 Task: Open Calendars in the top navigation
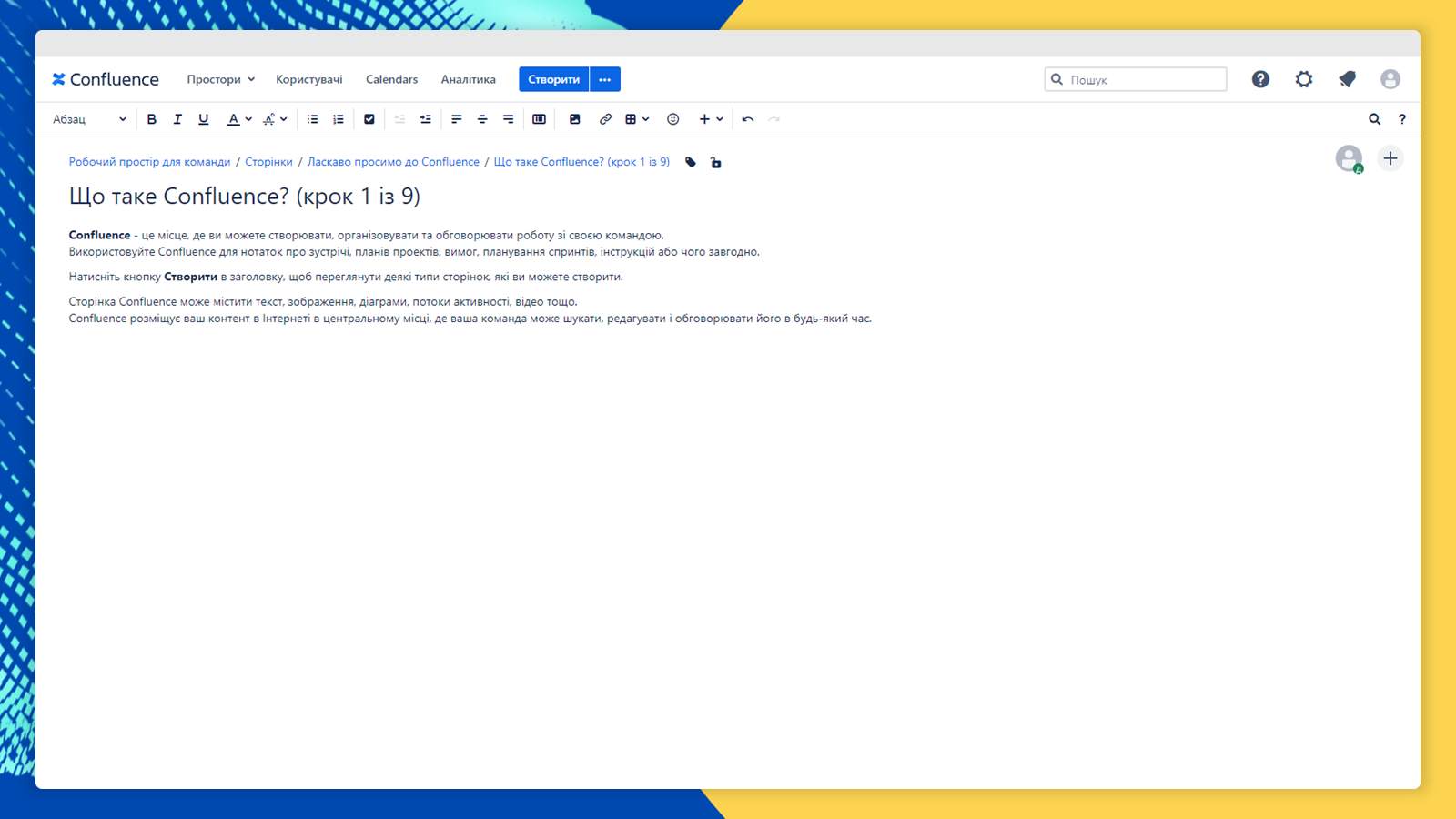(392, 79)
